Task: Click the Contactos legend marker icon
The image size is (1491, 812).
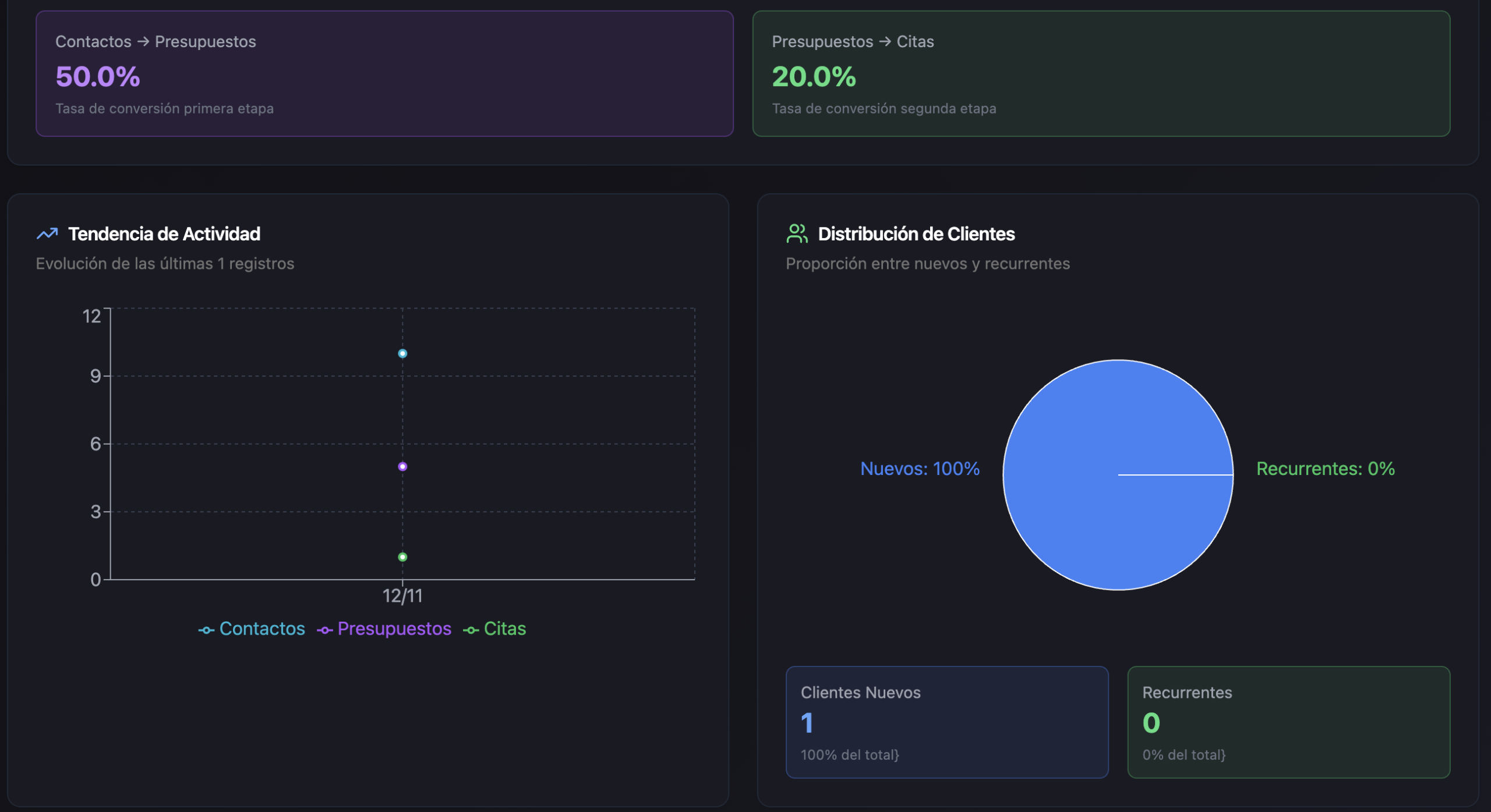Action: [206, 630]
